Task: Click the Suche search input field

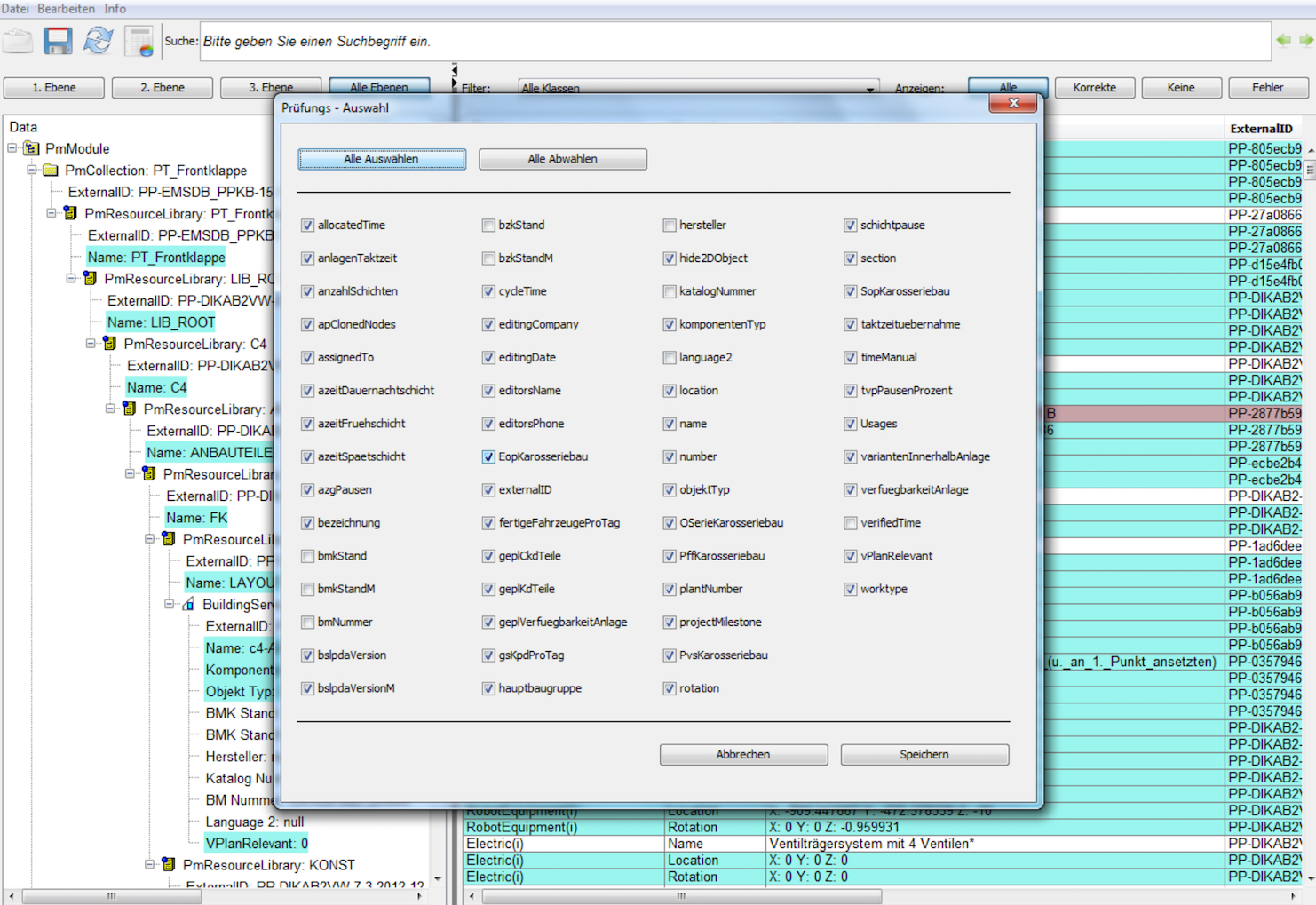Action: pos(735,42)
